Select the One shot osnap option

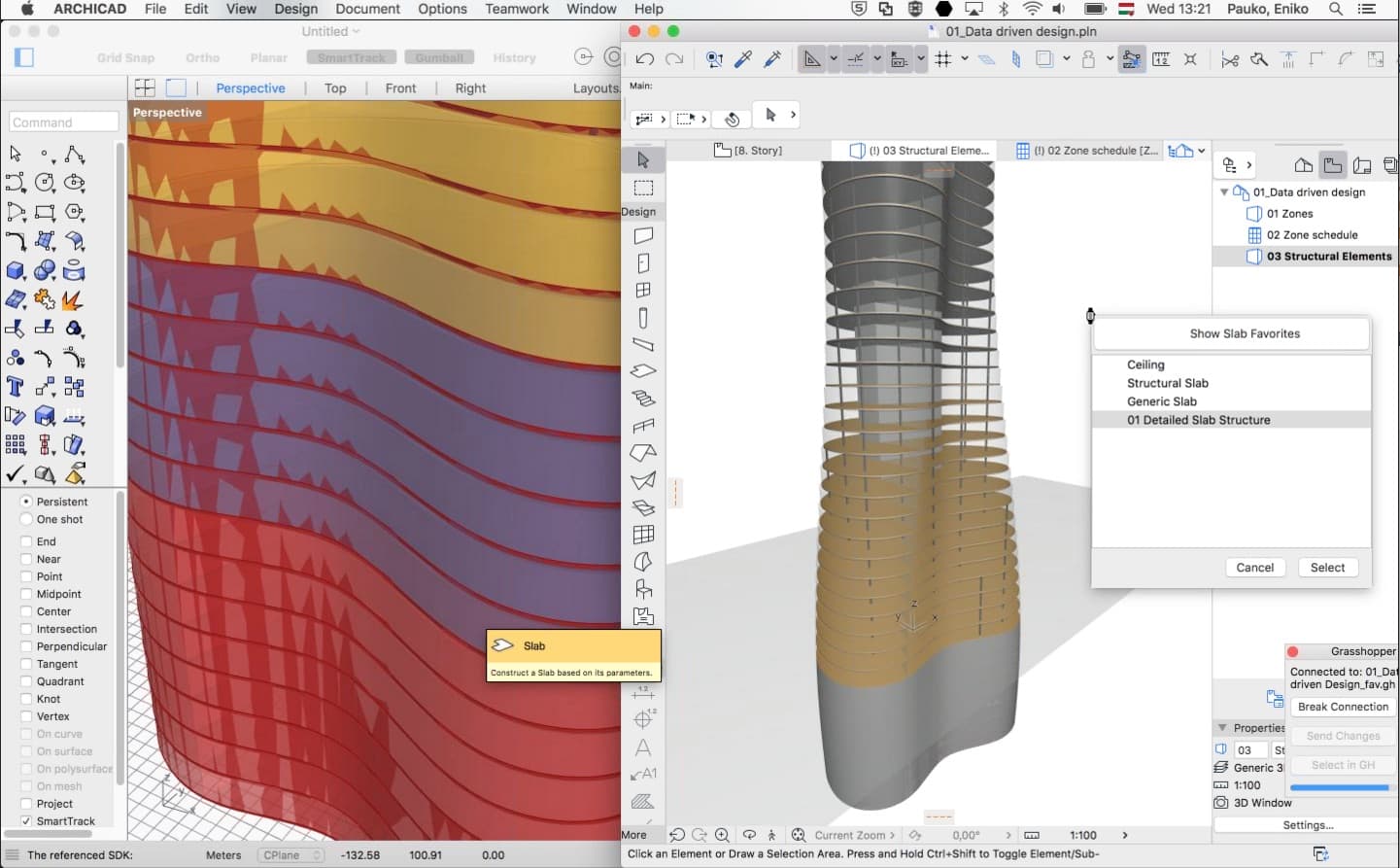coord(26,519)
